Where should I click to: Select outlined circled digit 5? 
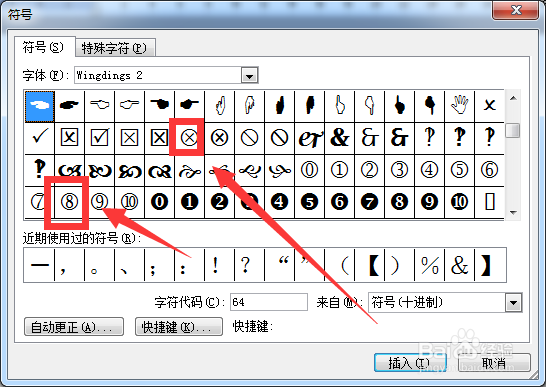pos(459,170)
